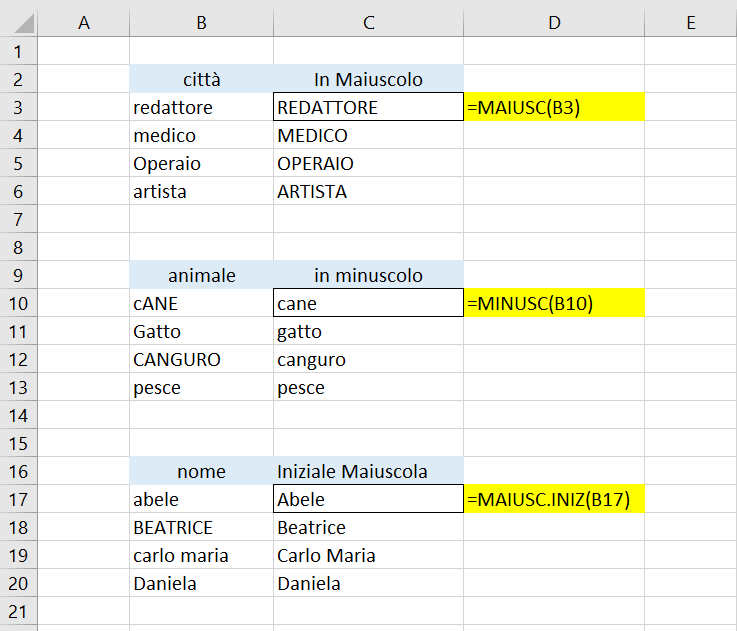This screenshot has height=631, width=737.
Task: Click cell containing cANE
Action: pyautogui.click(x=201, y=303)
